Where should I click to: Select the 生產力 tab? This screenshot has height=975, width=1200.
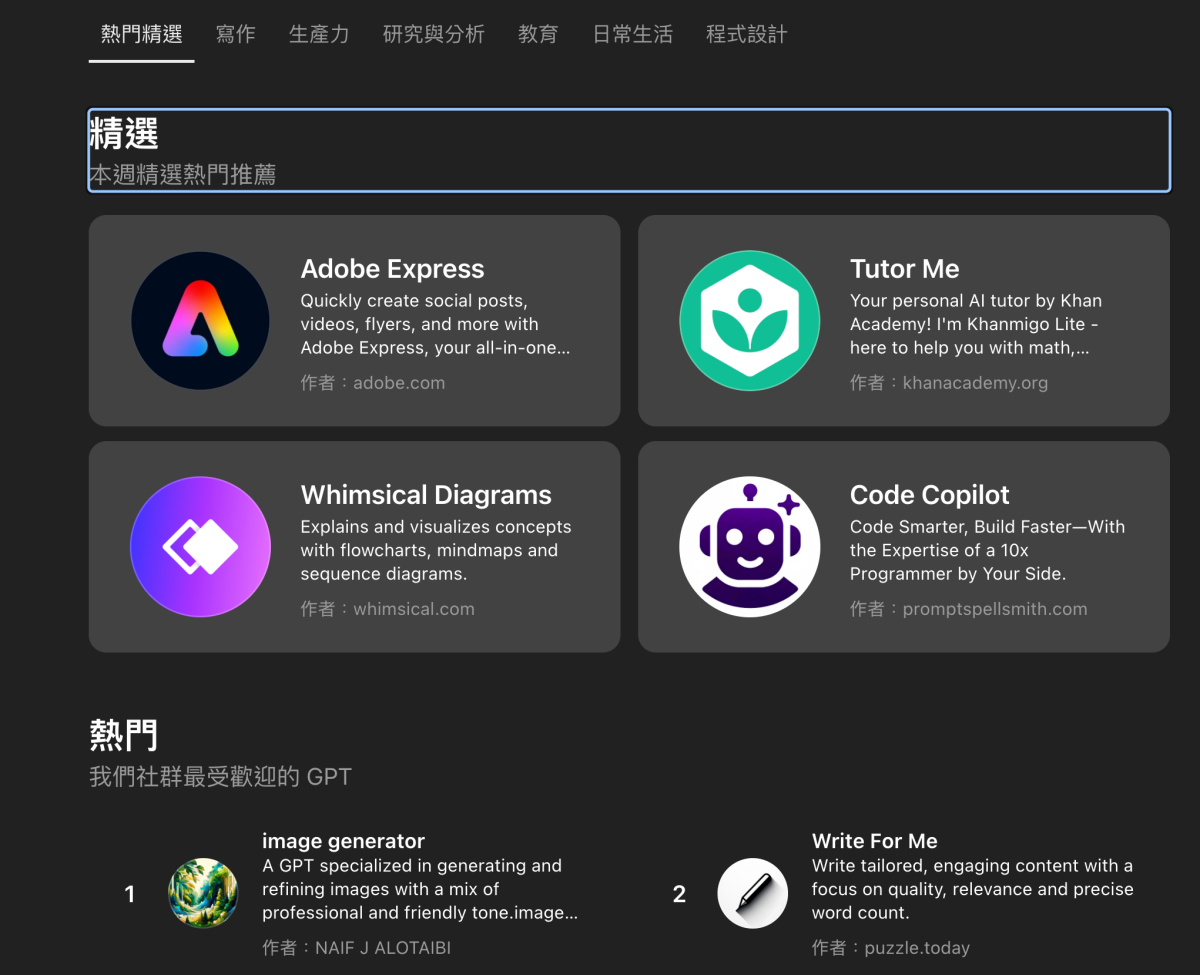319,34
